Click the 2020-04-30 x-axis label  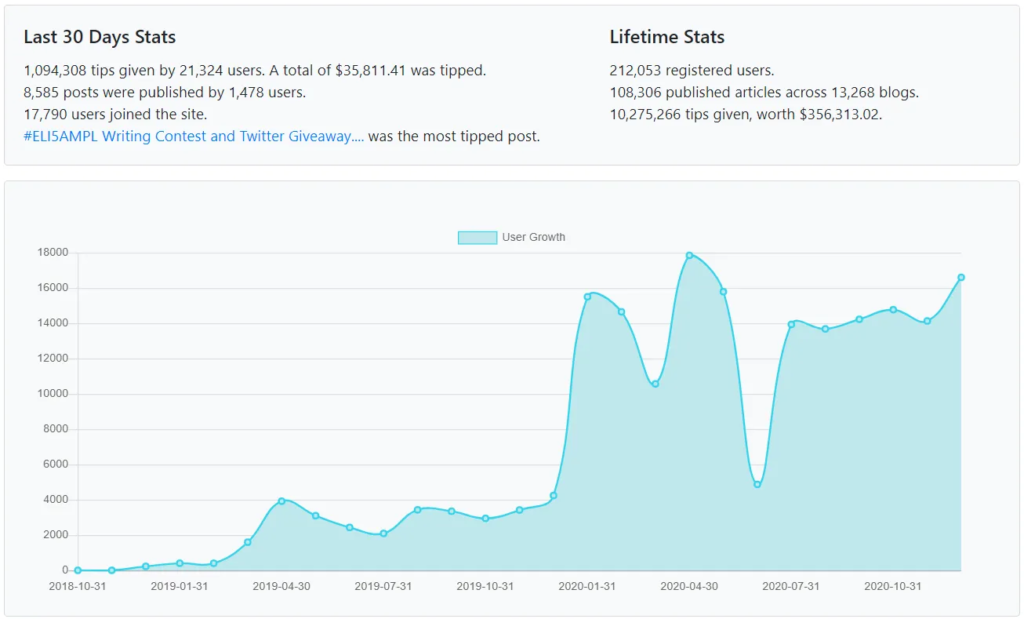(689, 586)
